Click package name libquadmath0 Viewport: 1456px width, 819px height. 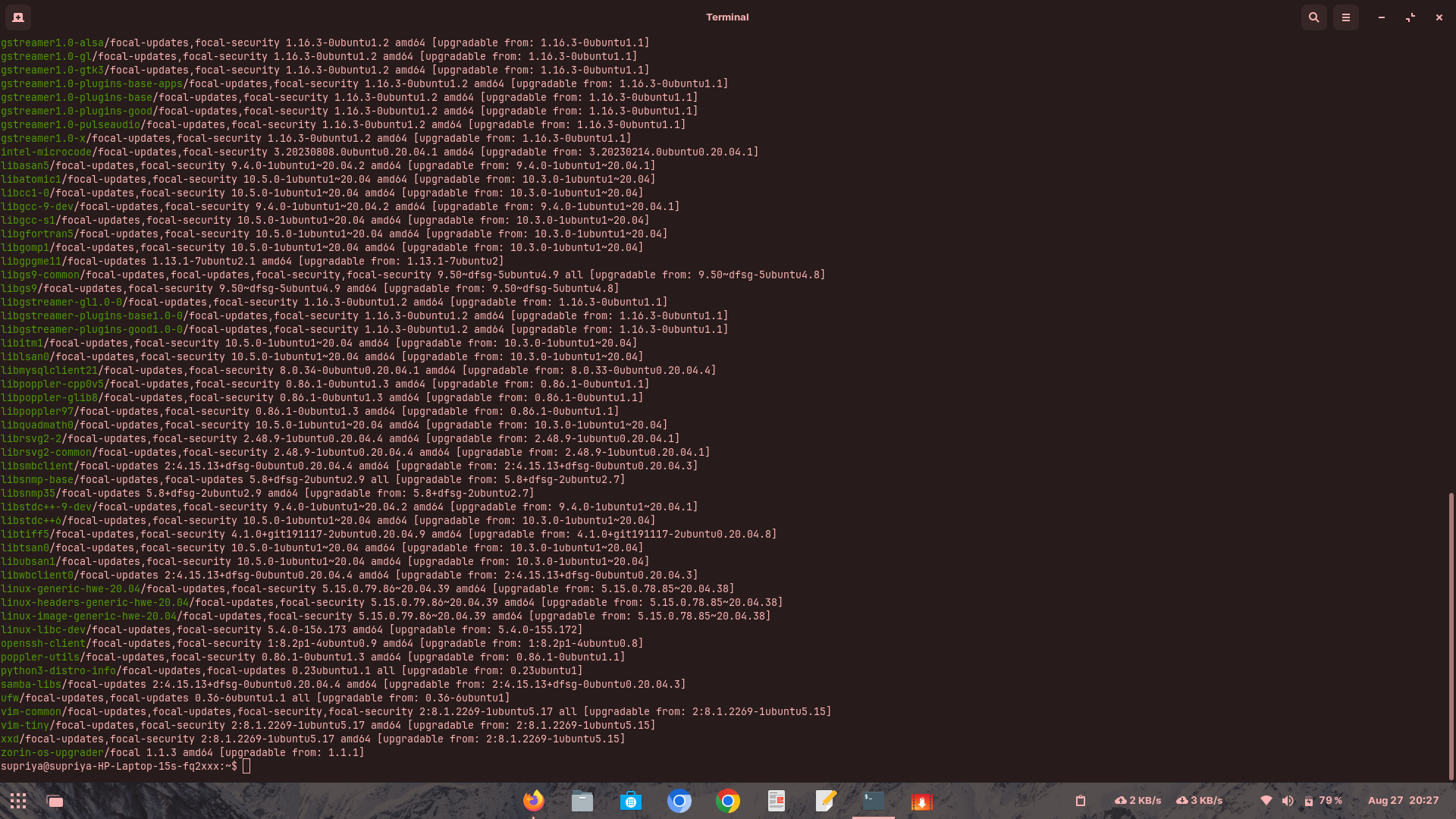click(x=37, y=425)
